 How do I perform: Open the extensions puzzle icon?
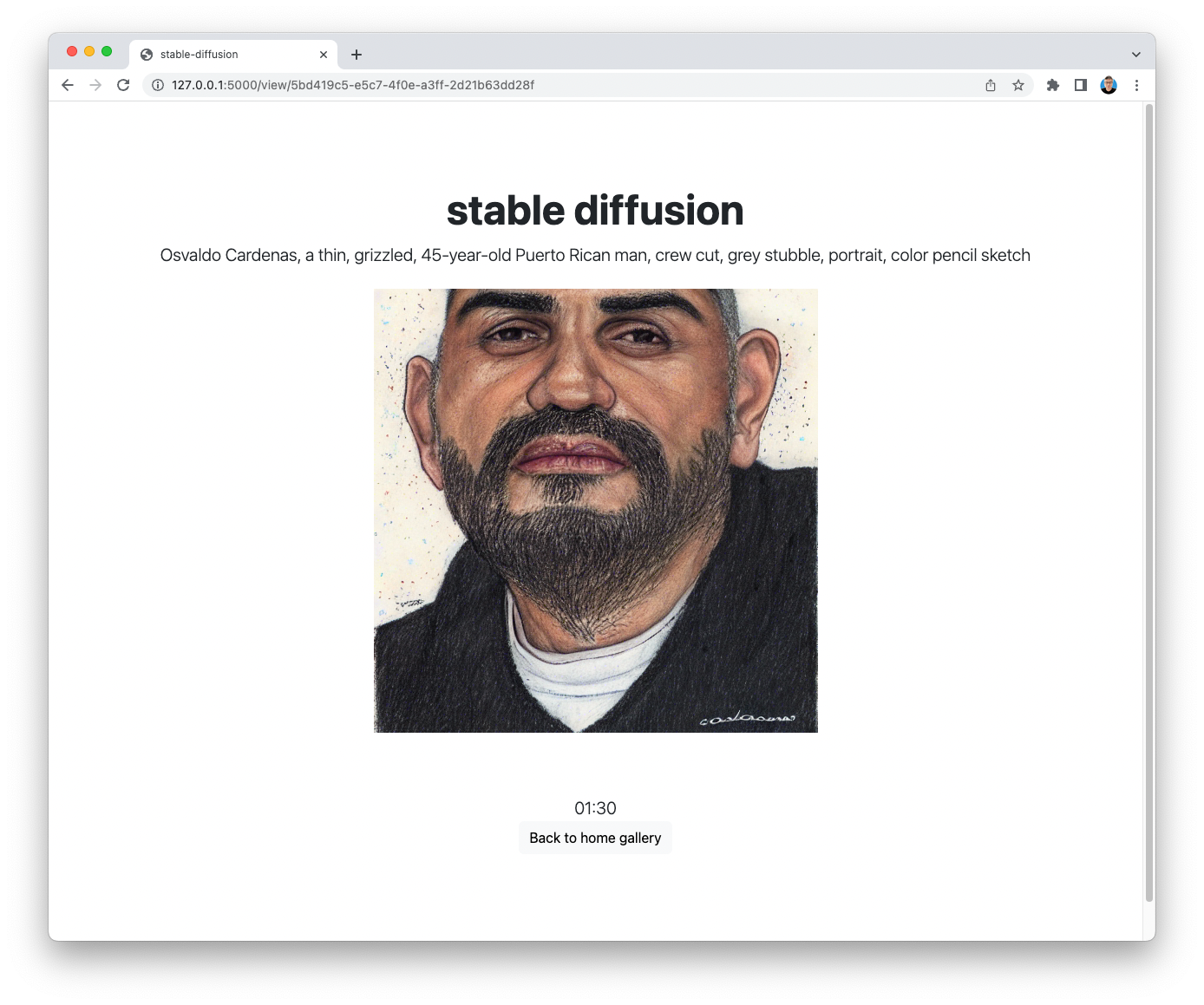coord(1053,85)
